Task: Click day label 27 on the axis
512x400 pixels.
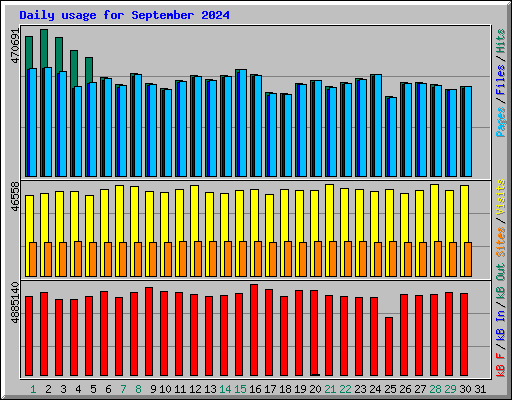Action: pos(420,389)
